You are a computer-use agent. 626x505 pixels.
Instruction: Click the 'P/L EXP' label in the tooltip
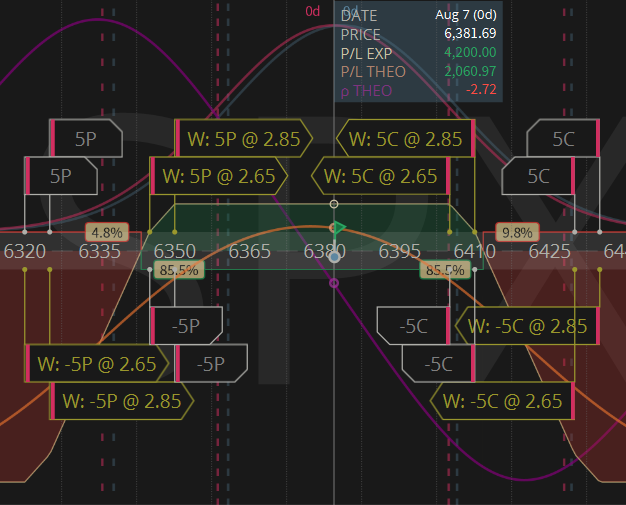366,53
